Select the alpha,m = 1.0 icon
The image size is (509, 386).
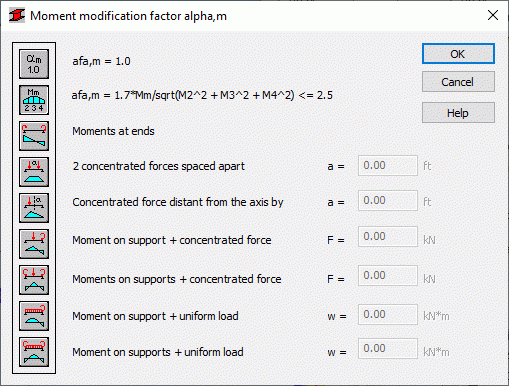(34, 64)
